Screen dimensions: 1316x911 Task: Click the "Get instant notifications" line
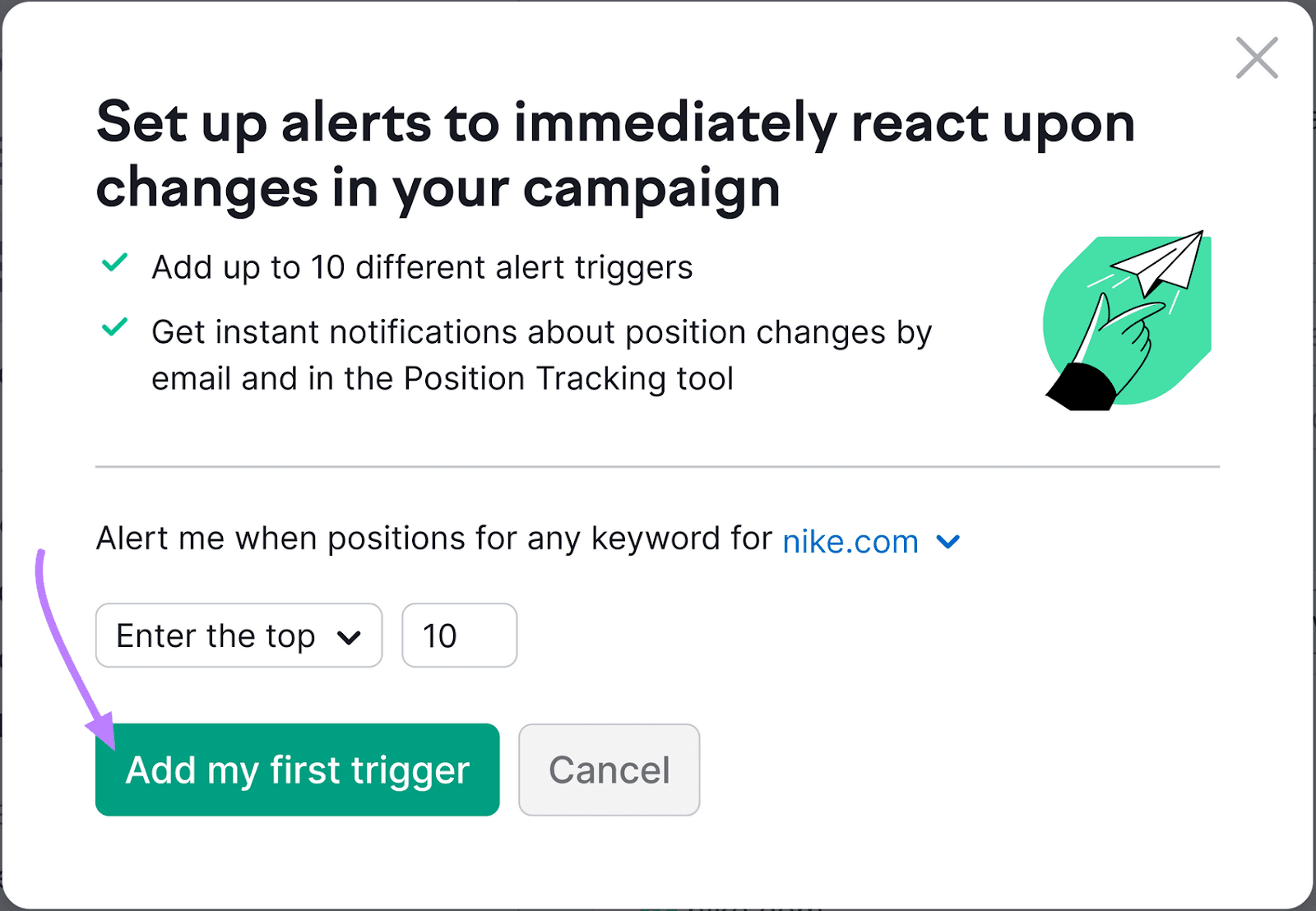tap(541, 333)
